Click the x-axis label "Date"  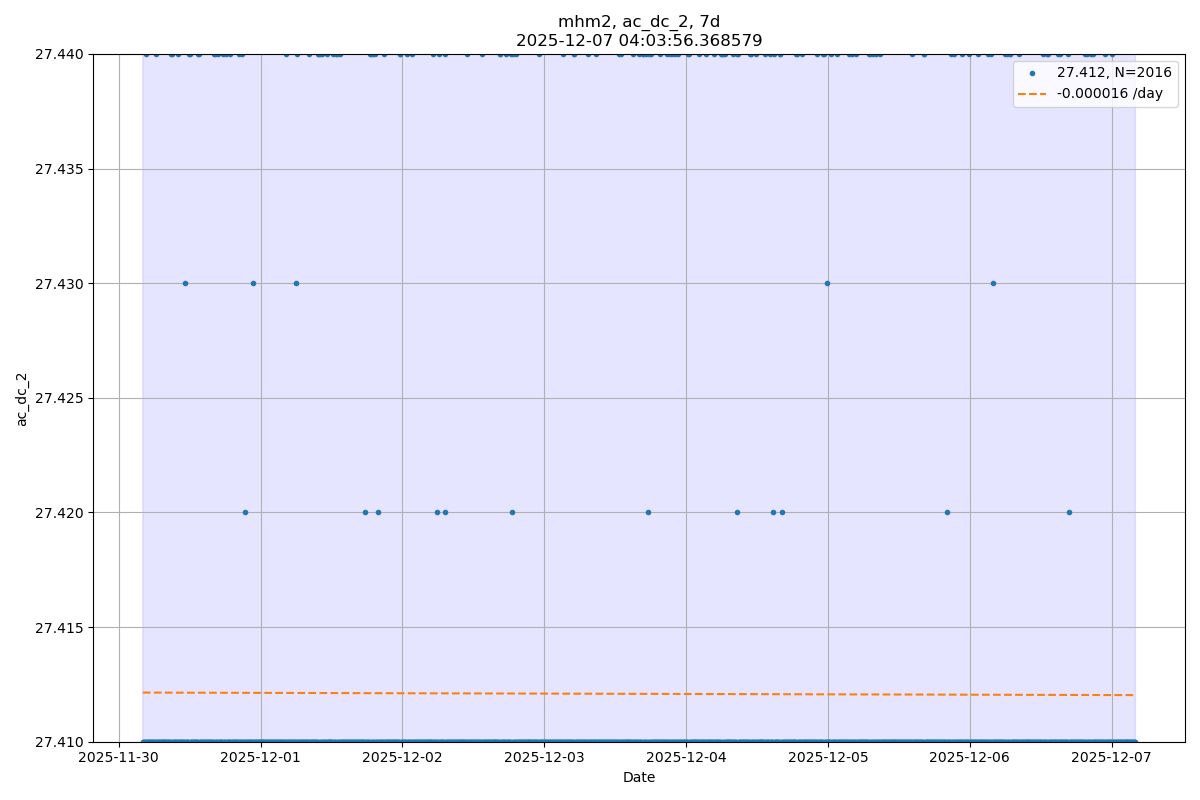[638, 777]
